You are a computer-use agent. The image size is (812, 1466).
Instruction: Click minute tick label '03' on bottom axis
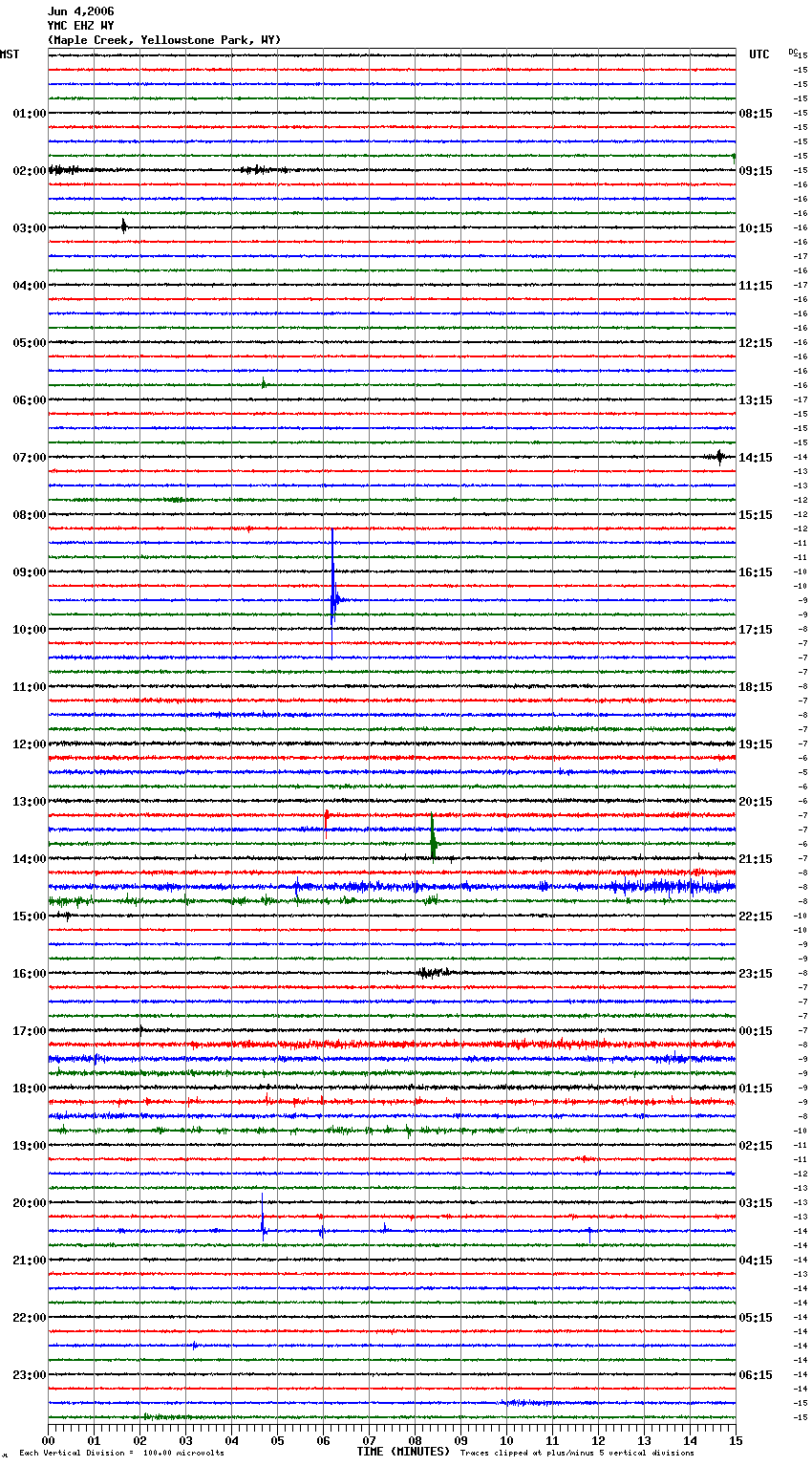(186, 1440)
